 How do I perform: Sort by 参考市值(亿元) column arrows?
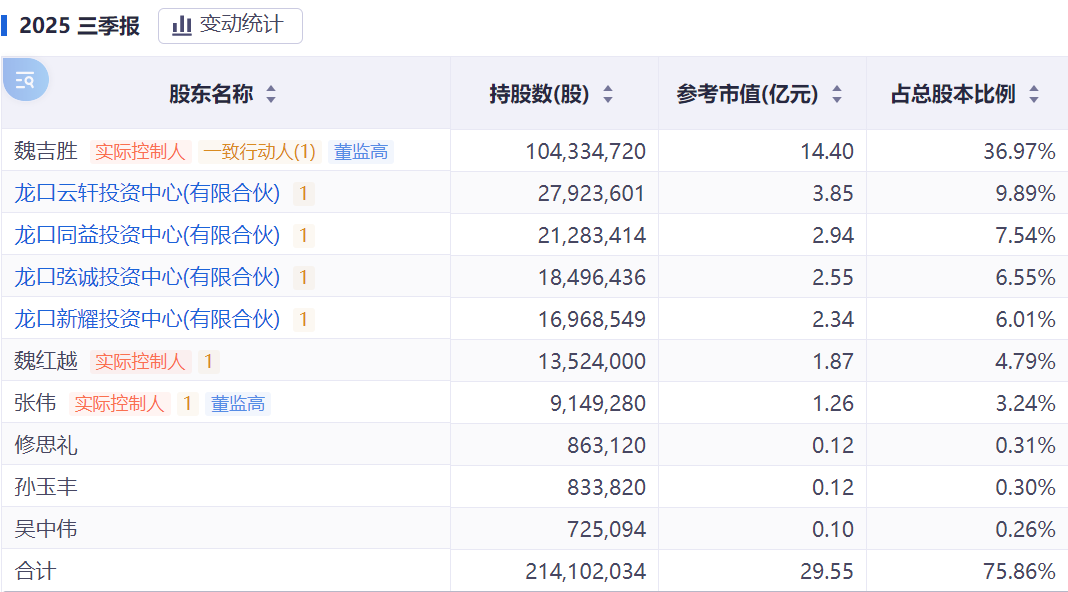[837, 95]
